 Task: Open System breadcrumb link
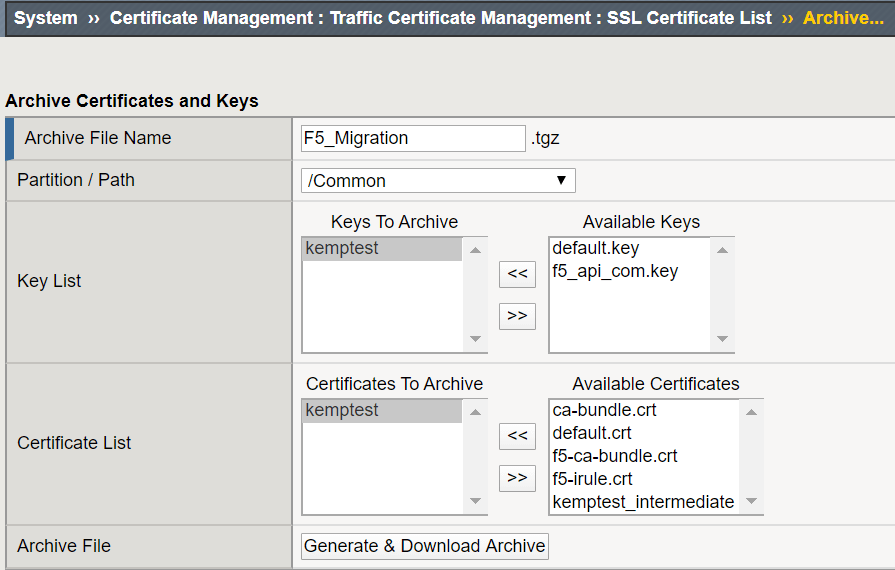tap(46, 18)
